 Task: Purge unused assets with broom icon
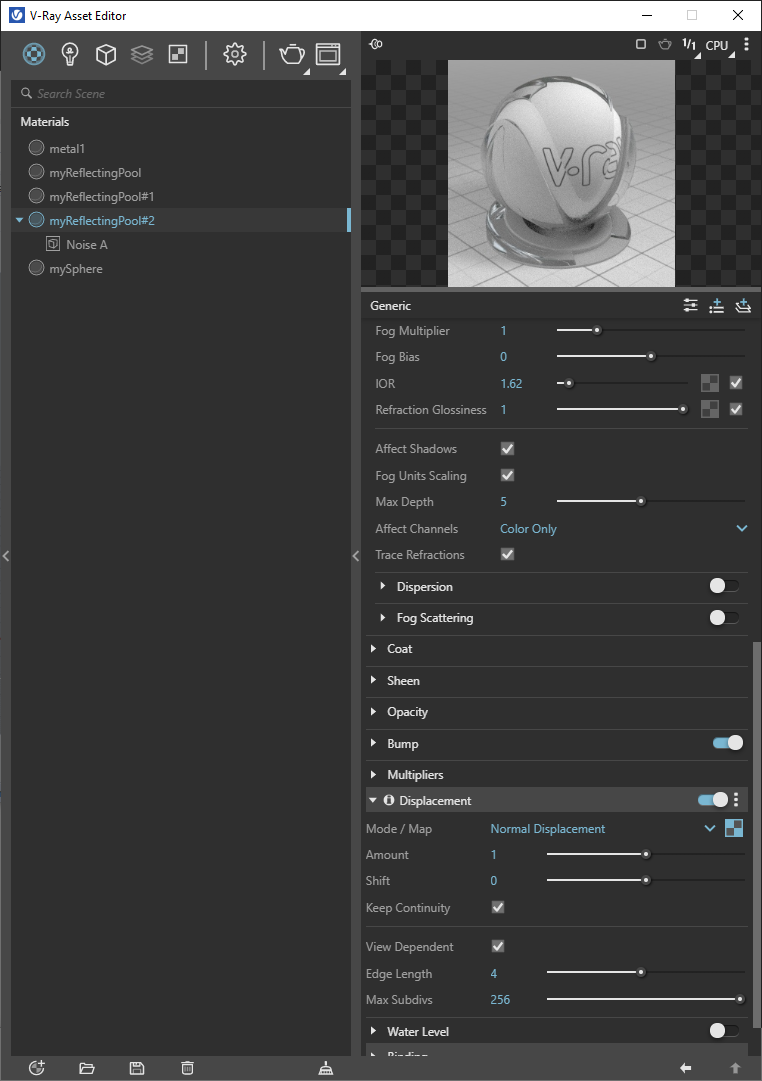pos(325,1068)
